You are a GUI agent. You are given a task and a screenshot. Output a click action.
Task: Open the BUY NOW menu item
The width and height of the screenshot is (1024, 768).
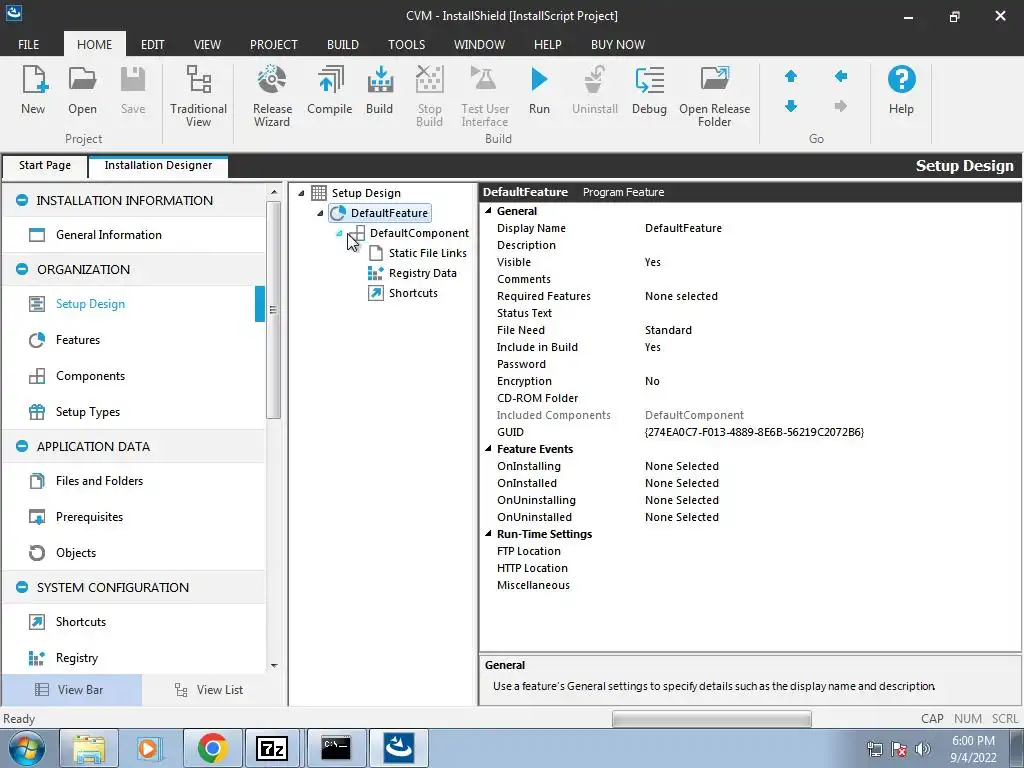(x=617, y=44)
